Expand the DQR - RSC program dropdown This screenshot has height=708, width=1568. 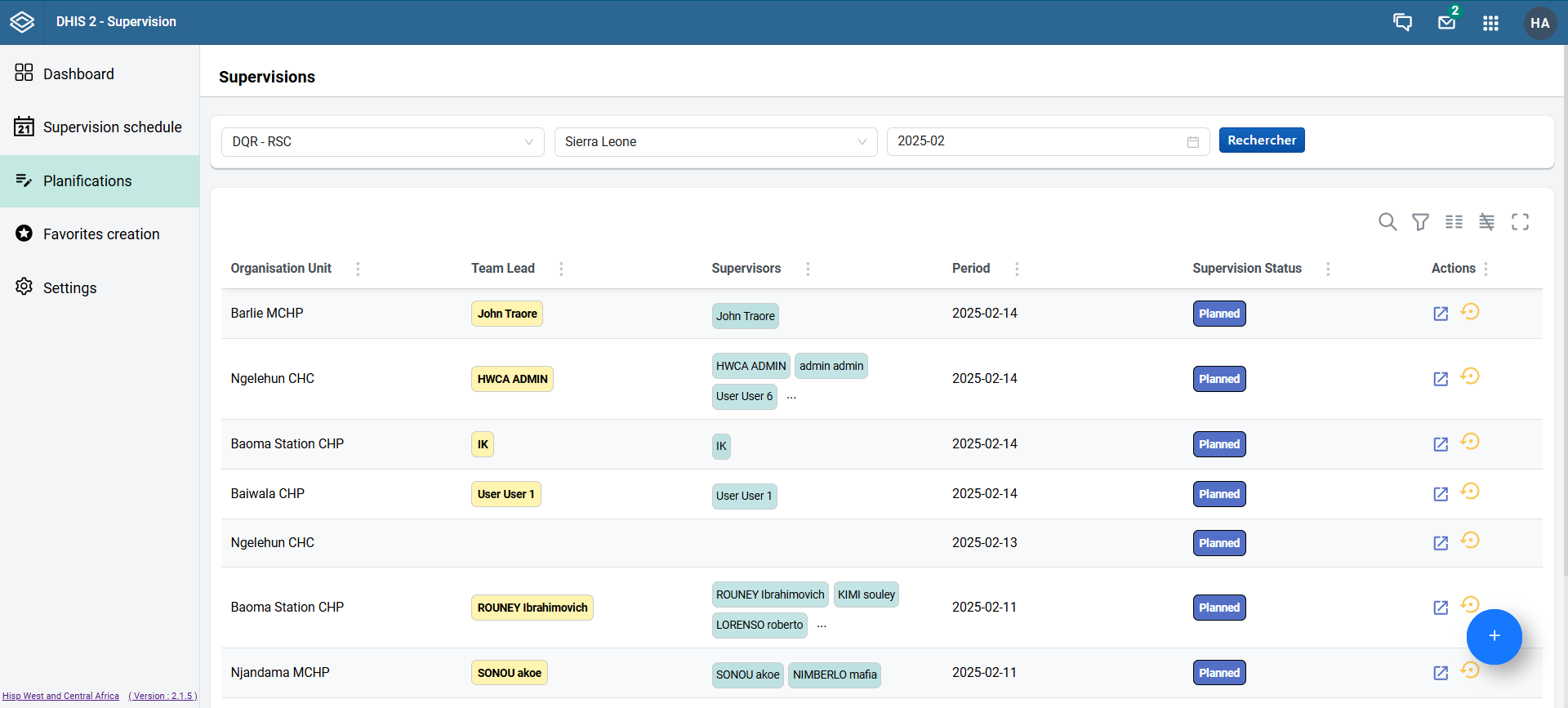(382, 141)
